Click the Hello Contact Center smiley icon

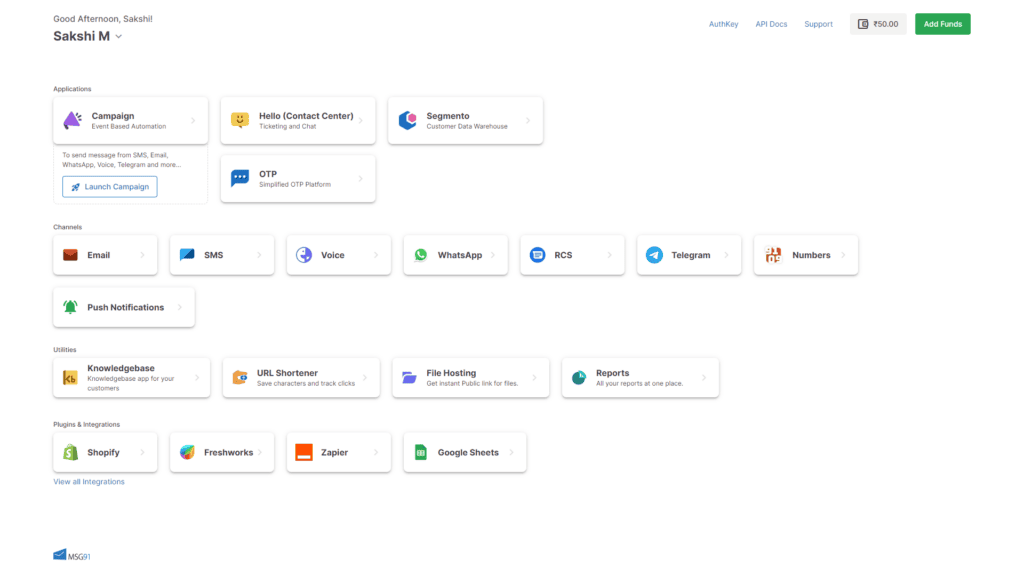tap(240, 120)
